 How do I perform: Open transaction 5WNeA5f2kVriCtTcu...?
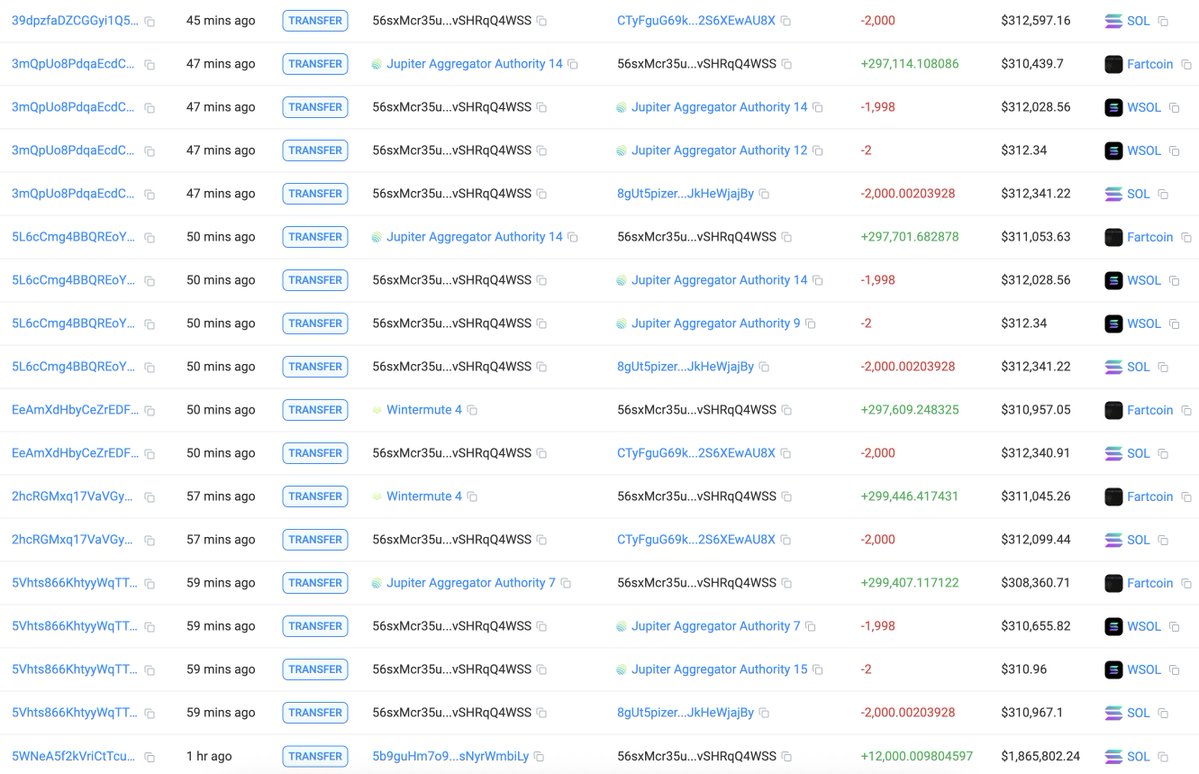point(73,756)
